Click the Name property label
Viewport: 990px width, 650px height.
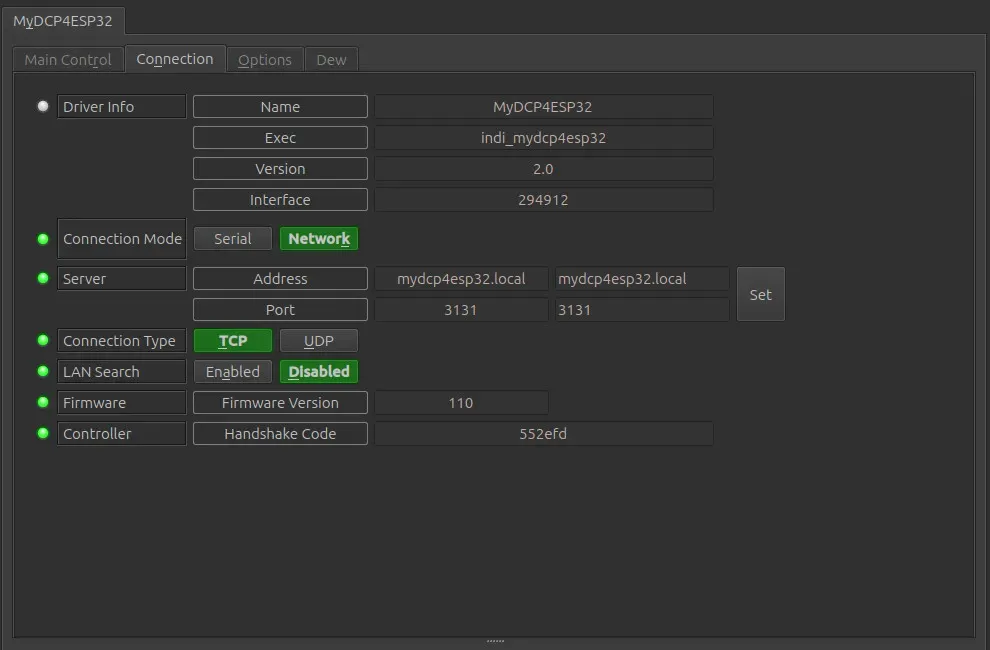click(x=280, y=107)
